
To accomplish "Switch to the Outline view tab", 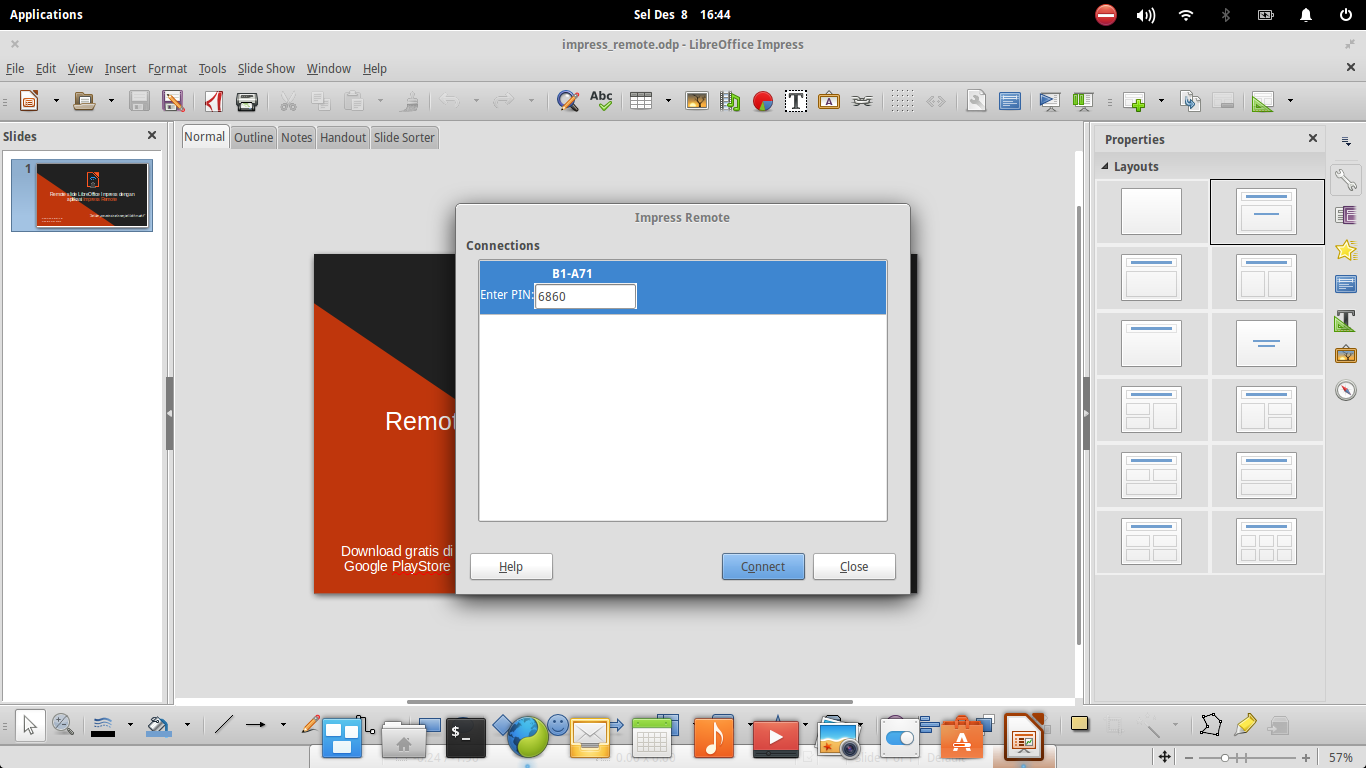I will [253, 137].
